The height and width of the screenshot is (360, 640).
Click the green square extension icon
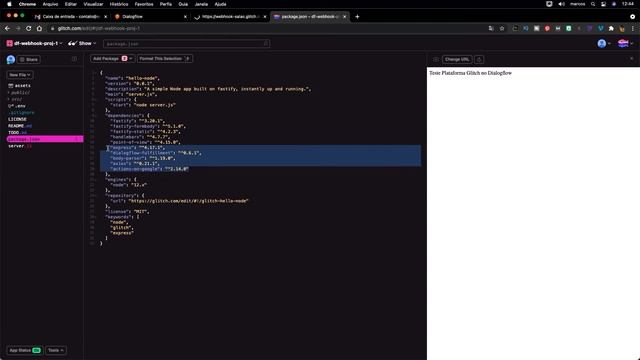[568, 29]
